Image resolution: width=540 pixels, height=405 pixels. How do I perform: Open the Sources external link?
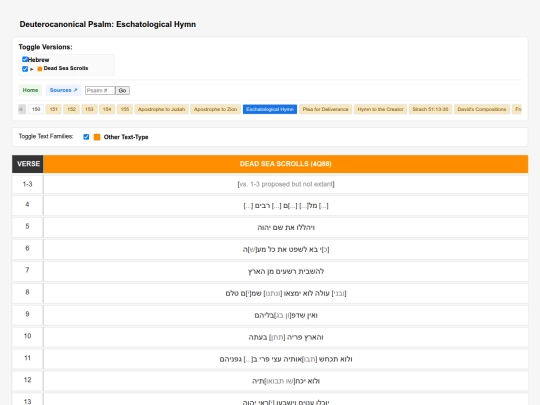[63, 90]
